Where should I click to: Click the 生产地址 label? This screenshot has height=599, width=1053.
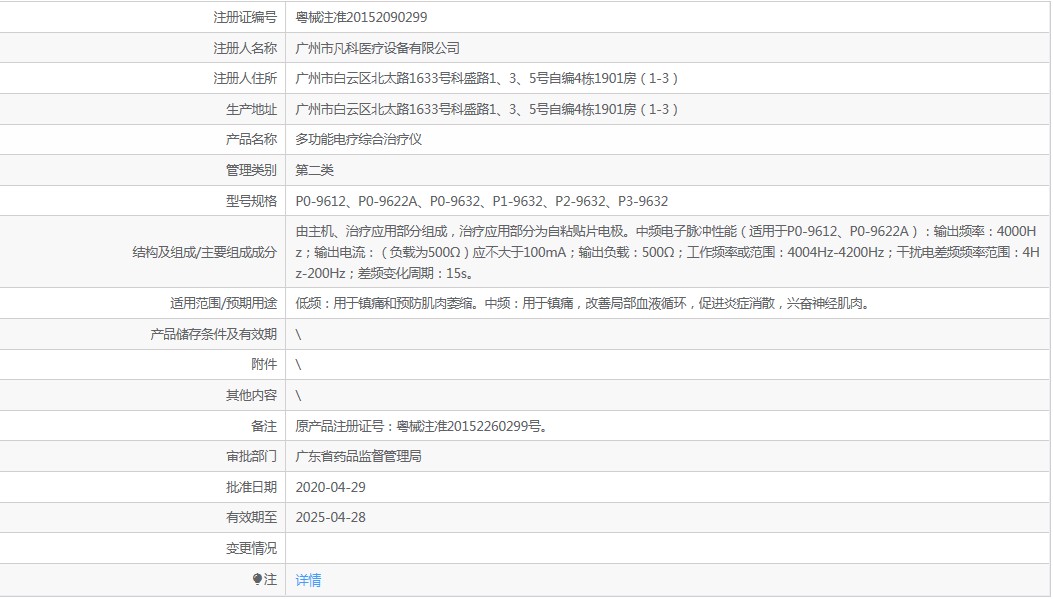click(x=251, y=109)
